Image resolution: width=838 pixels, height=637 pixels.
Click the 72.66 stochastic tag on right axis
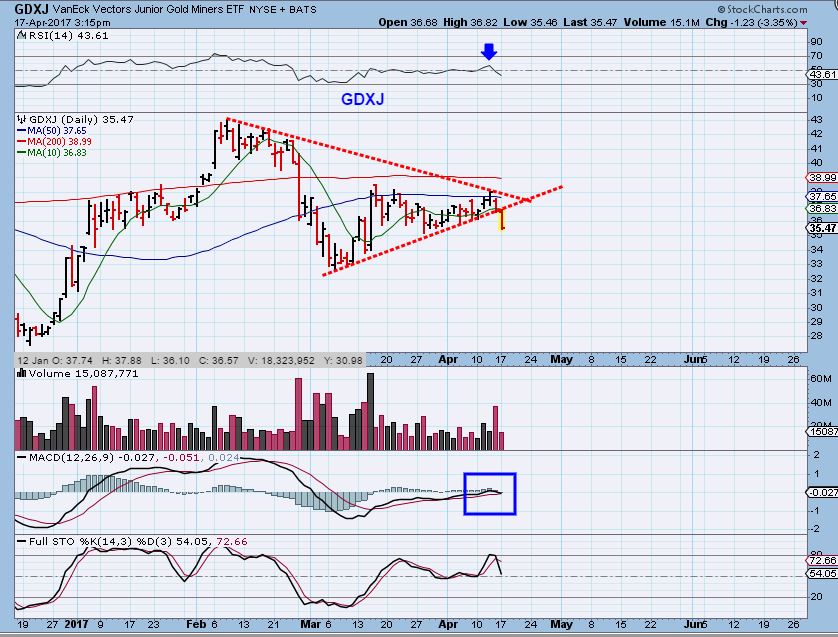822,561
